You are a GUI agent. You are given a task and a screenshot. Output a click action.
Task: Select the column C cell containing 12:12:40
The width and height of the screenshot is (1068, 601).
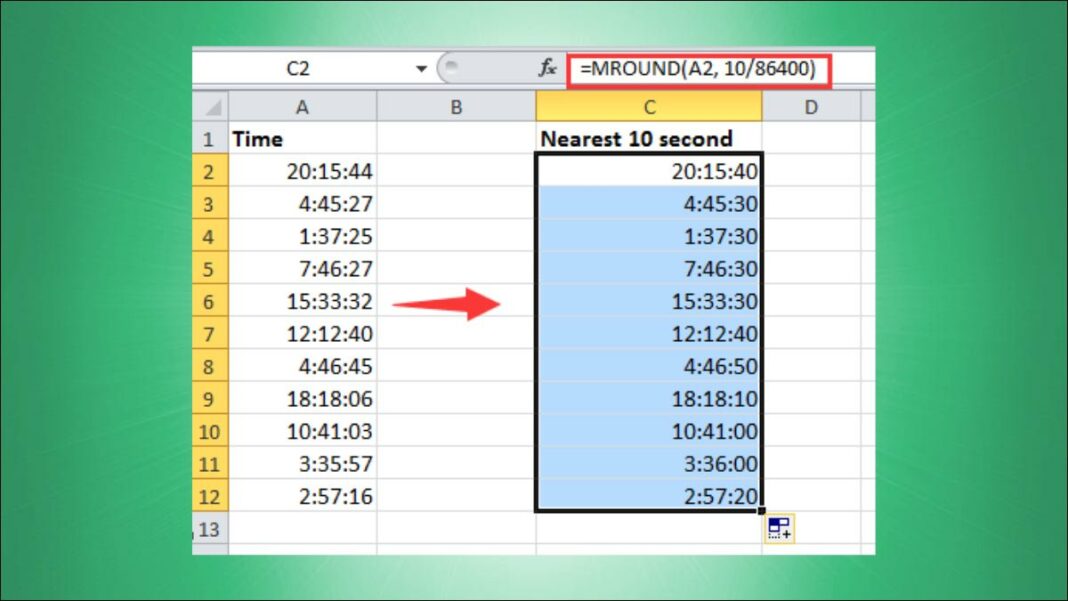(649, 334)
